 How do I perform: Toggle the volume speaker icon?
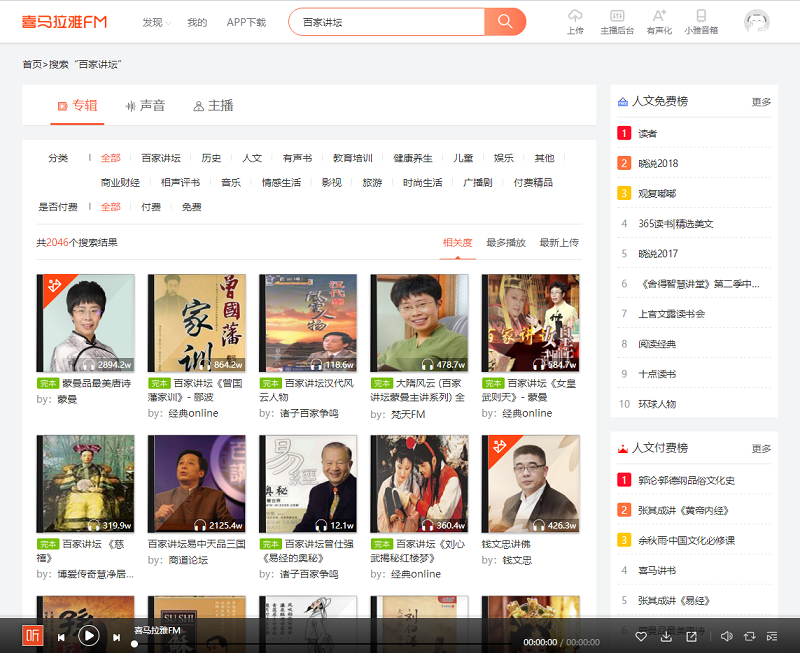(x=727, y=636)
